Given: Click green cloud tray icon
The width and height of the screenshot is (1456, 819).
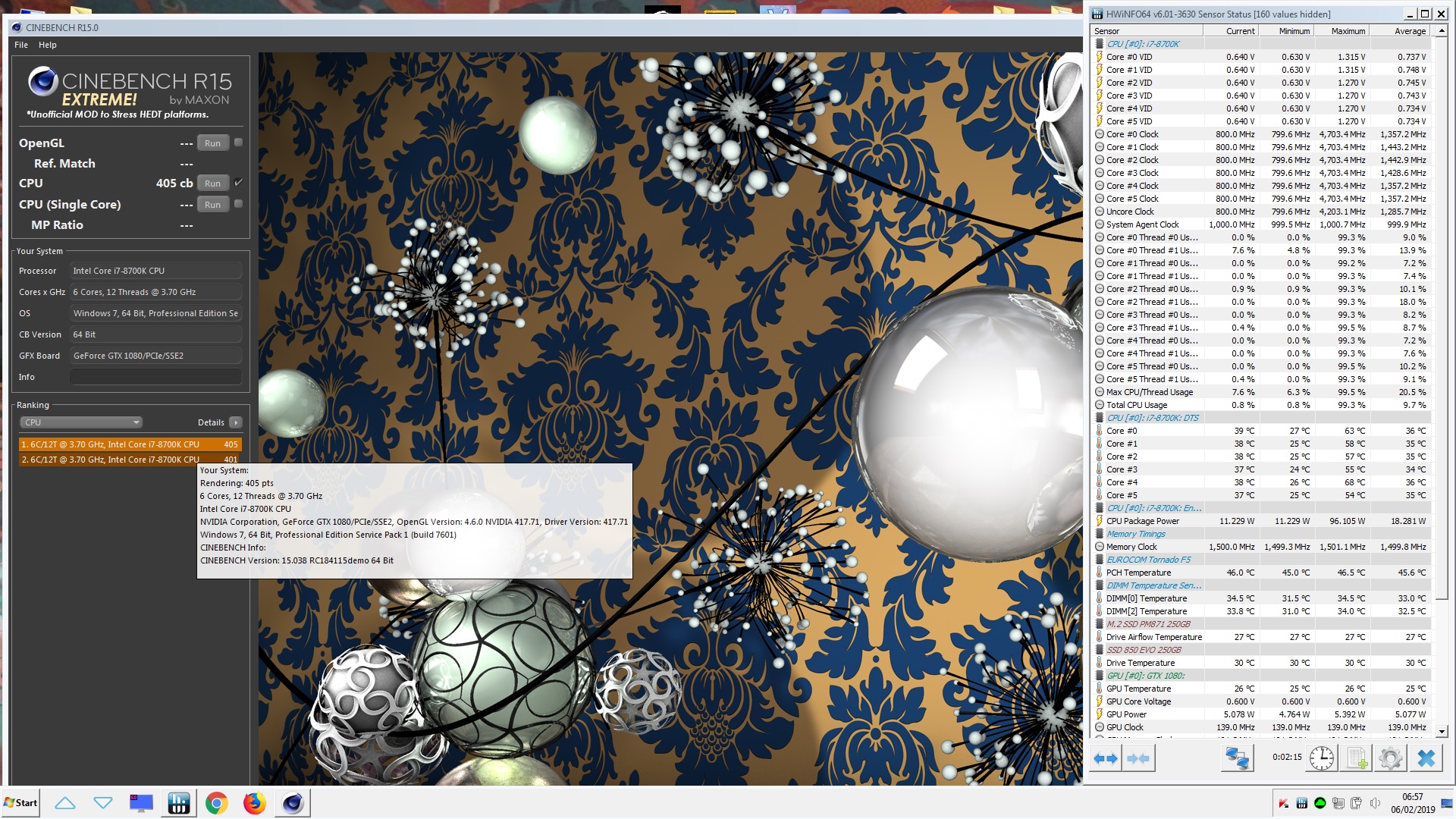Looking at the screenshot, I should point(1320,804).
